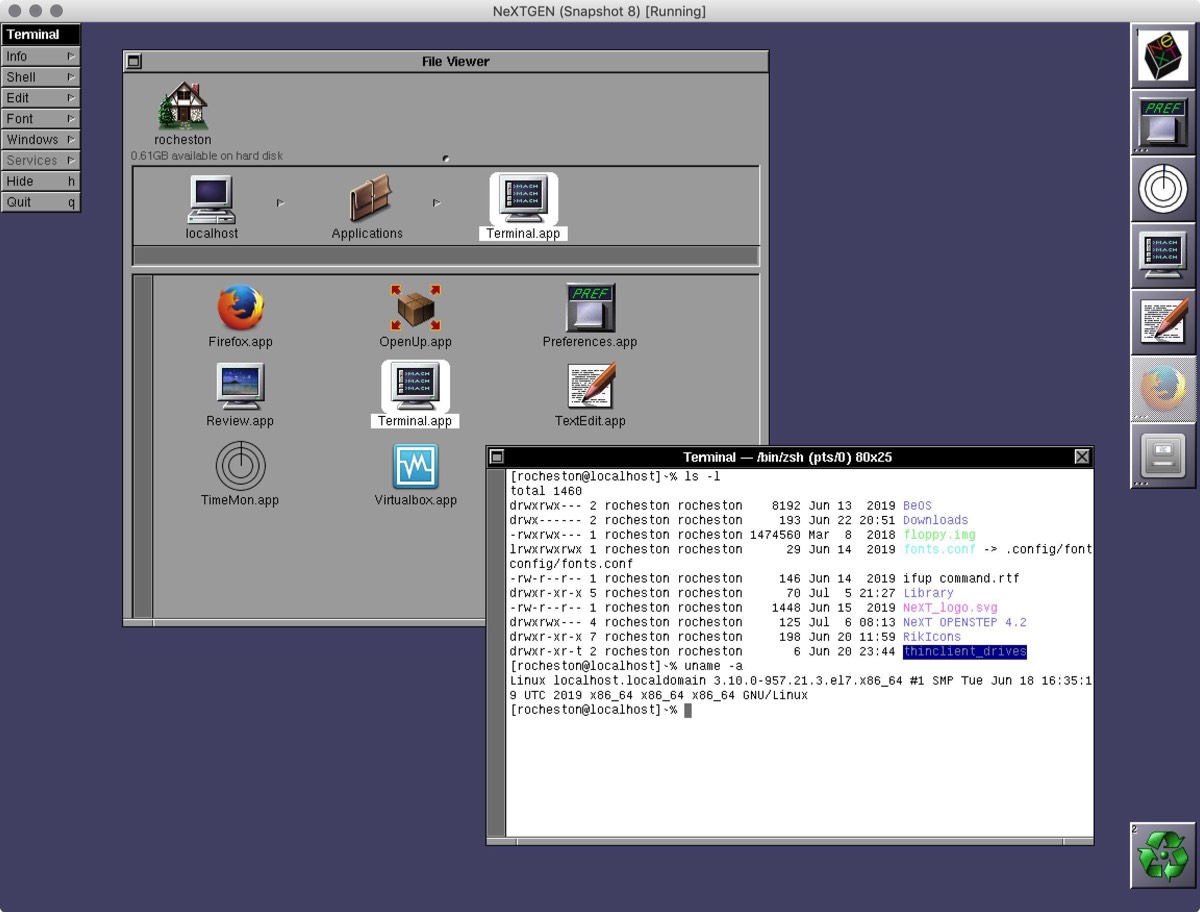Select Review.app icon
This screenshot has width=1200, height=912.
click(240, 387)
